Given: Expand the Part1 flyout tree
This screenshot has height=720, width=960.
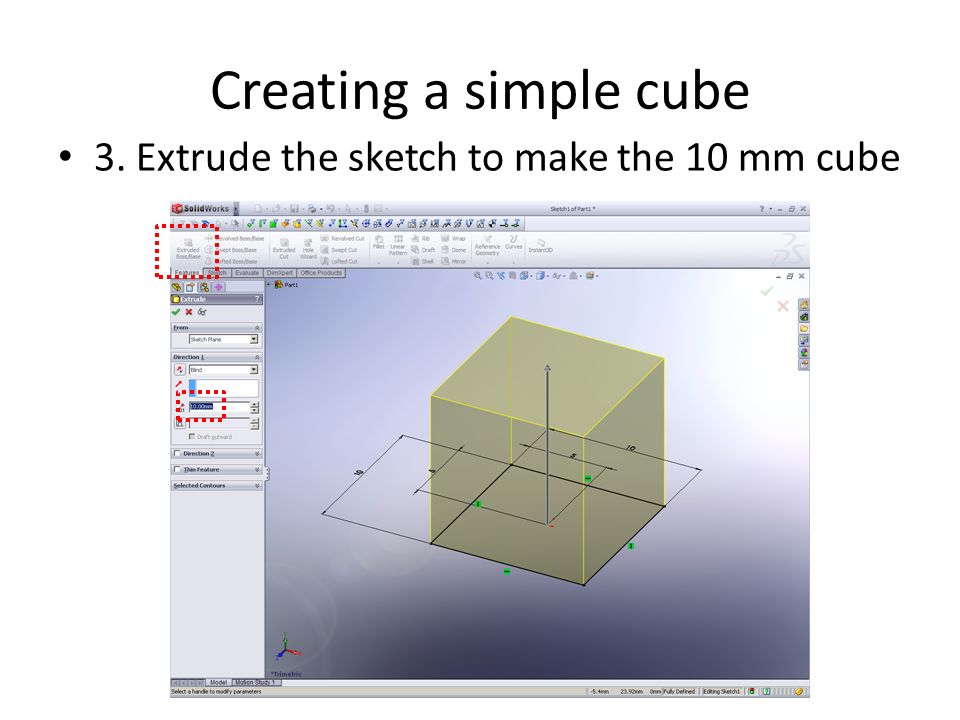Looking at the screenshot, I should click(269, 285).
